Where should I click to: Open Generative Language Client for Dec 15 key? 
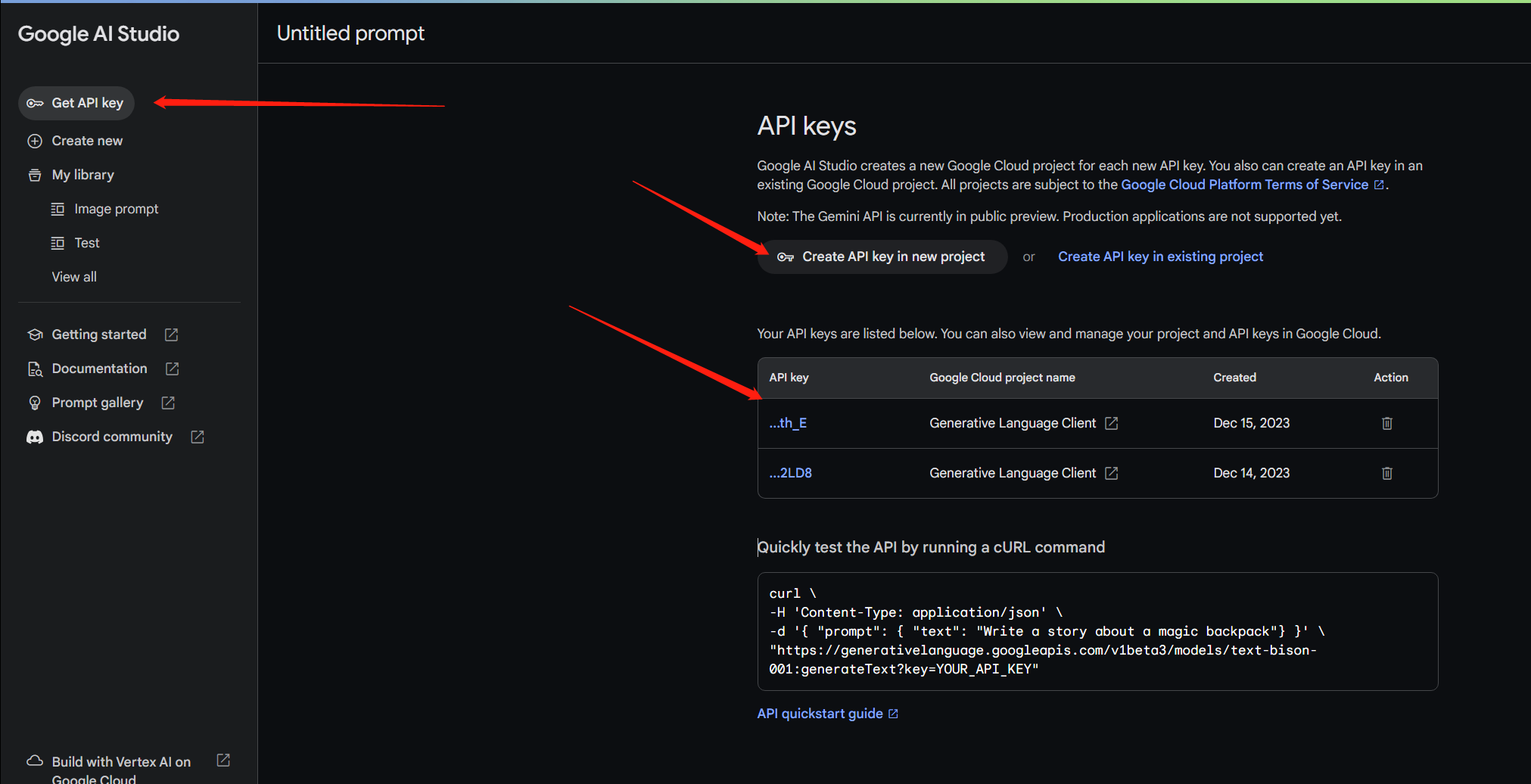click(x=1013, y=423)
